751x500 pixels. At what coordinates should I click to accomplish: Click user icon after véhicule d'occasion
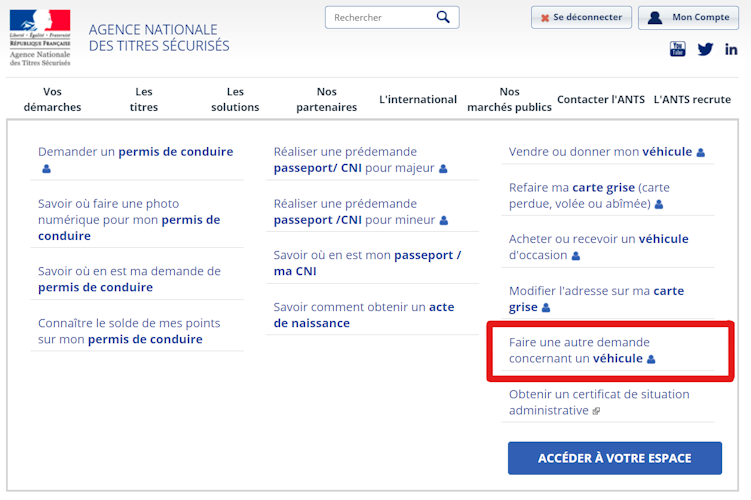point(576,256)
